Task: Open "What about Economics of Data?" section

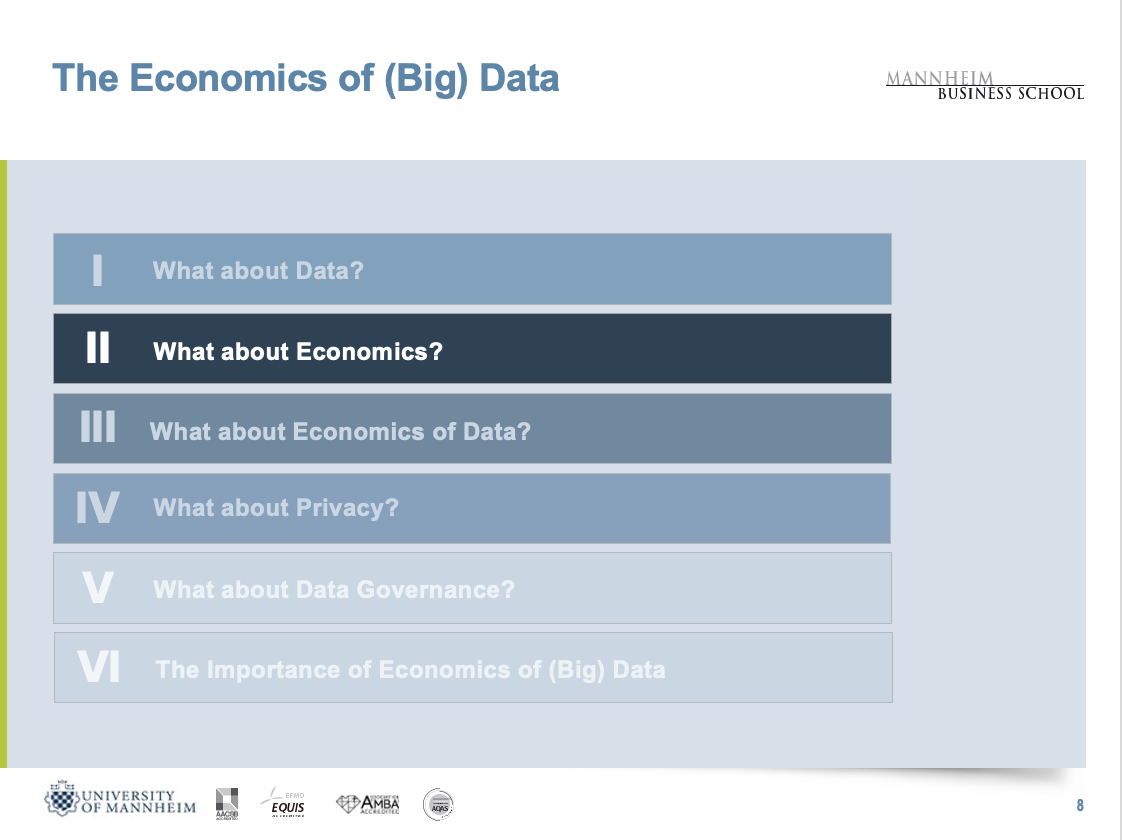Action: point(340,431)
